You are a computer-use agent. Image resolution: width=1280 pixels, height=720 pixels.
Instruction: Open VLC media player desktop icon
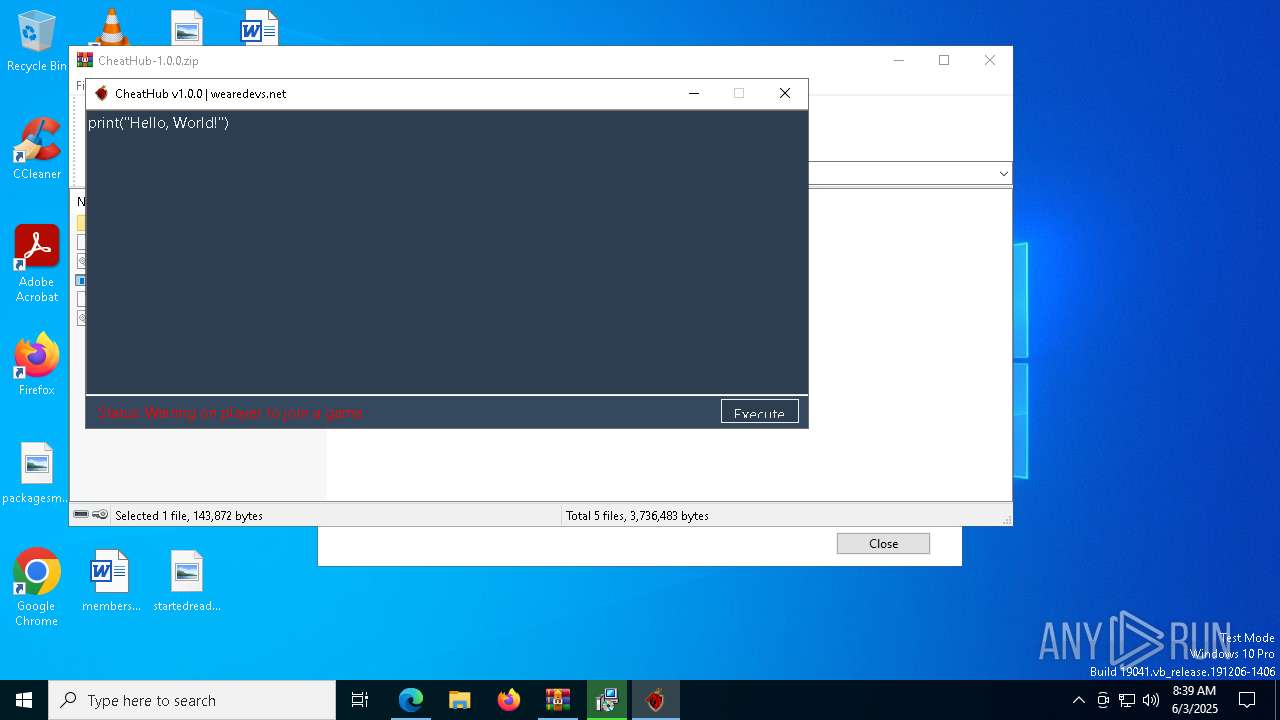point(111,27)
